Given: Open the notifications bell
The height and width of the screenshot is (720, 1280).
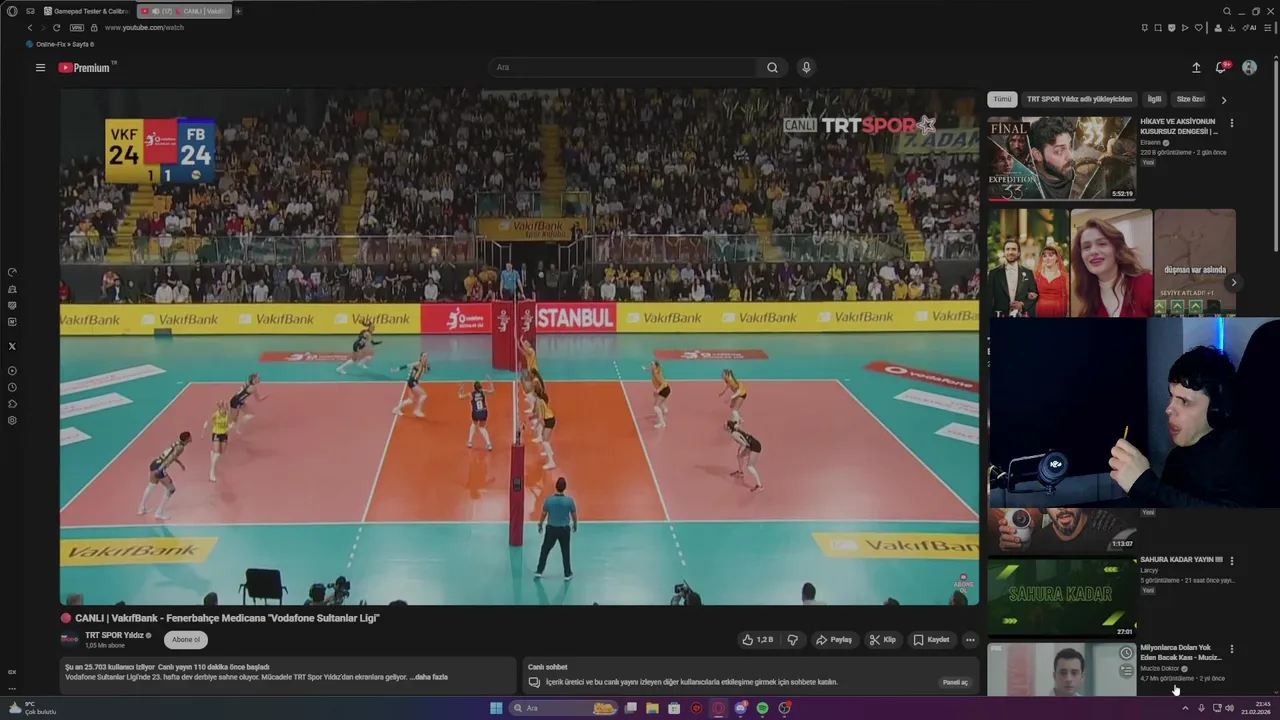Looking at the screenshot, I should pos(1221,68).
